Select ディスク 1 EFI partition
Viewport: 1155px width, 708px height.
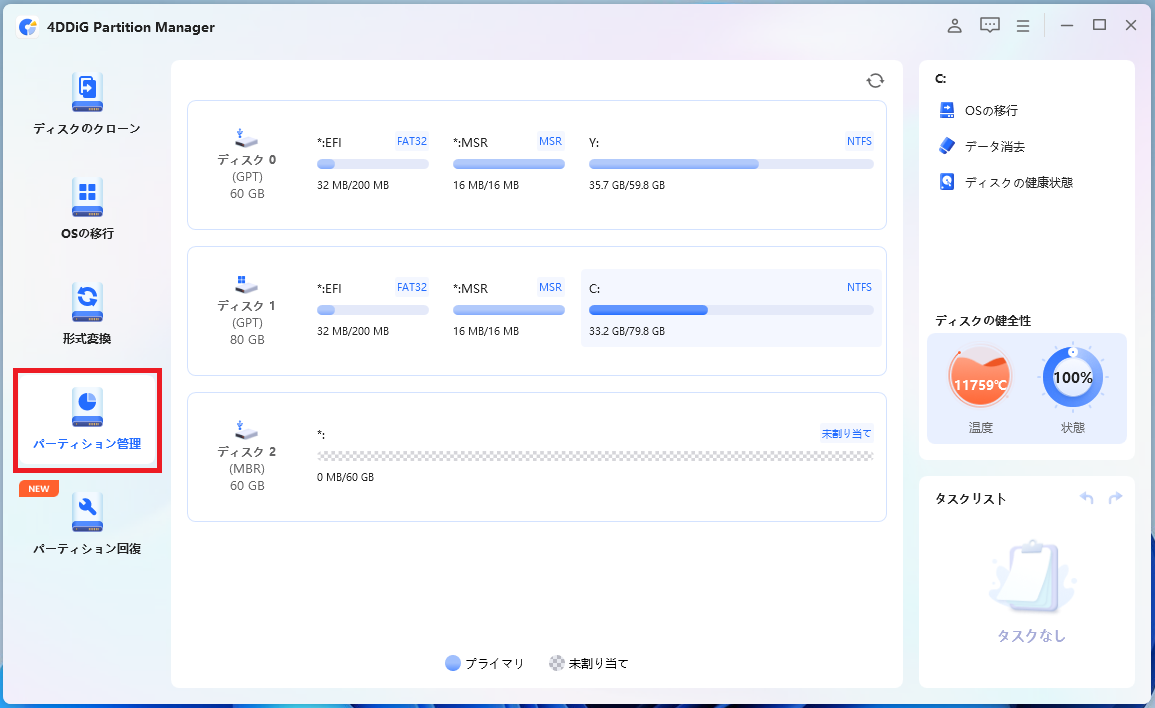point(373,308)
